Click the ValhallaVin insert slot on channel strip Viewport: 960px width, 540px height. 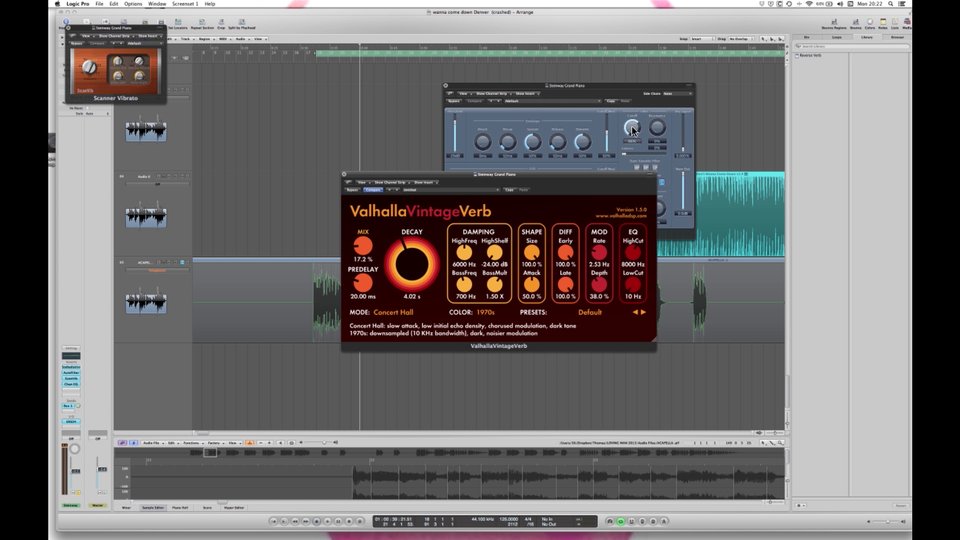coord(71,367)
